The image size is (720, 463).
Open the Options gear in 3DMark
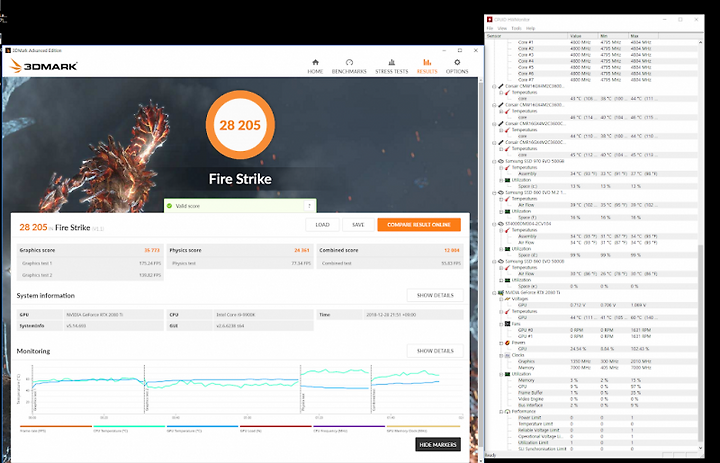[x=457, y=67]
